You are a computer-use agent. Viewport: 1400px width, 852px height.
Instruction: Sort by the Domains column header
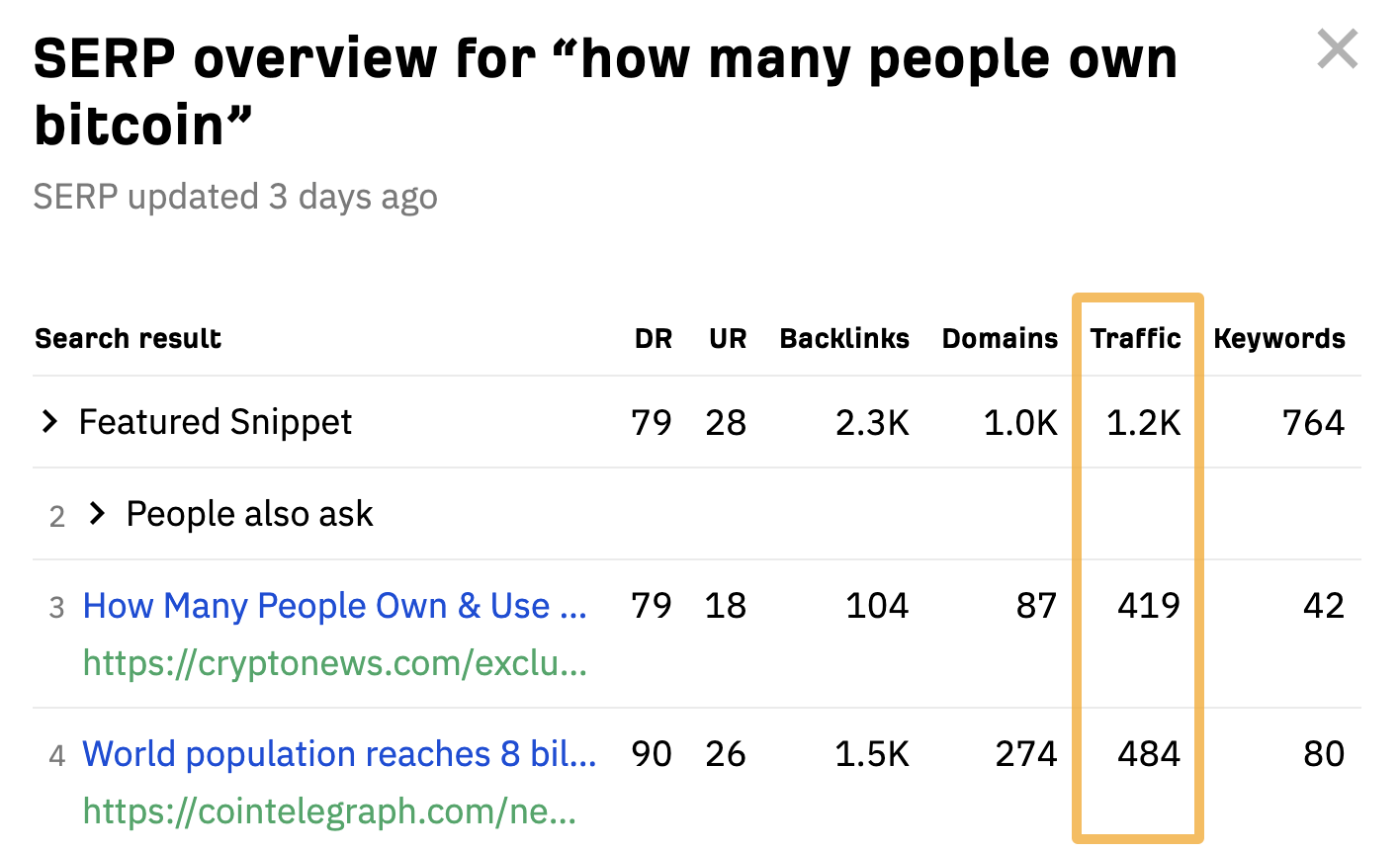[x=999, y=337]
